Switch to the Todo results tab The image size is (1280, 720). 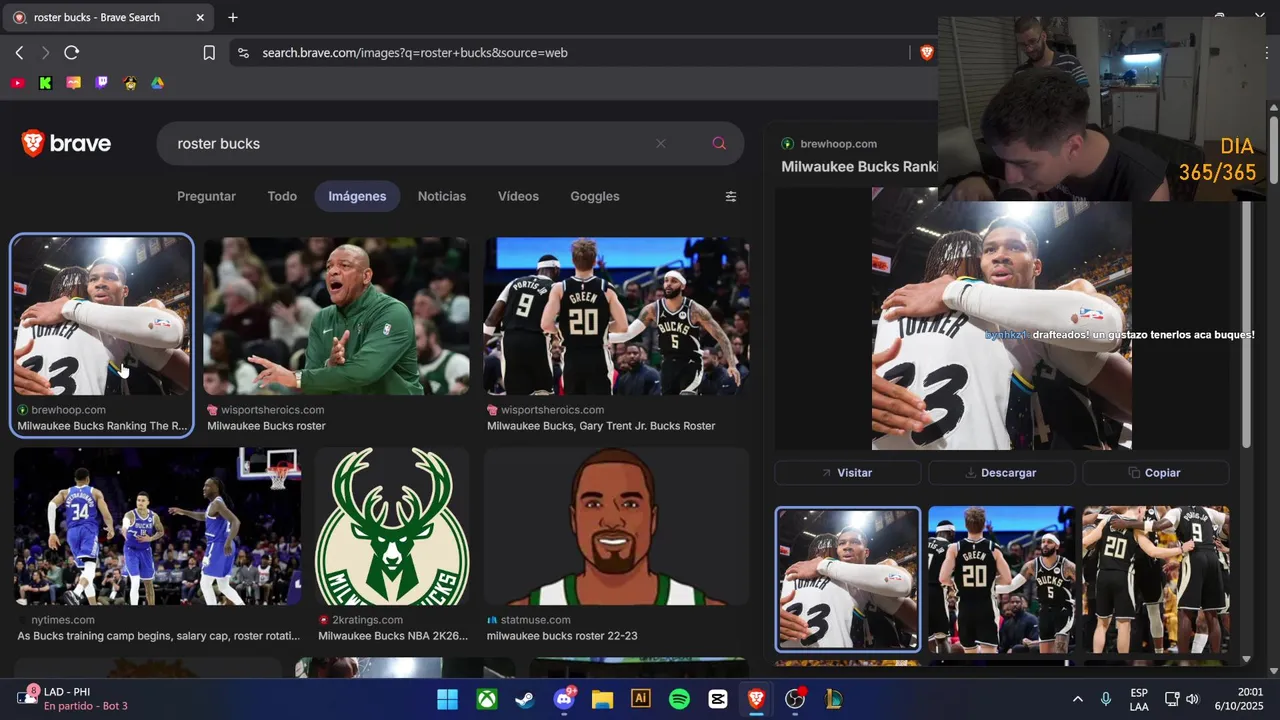point(282,197)
